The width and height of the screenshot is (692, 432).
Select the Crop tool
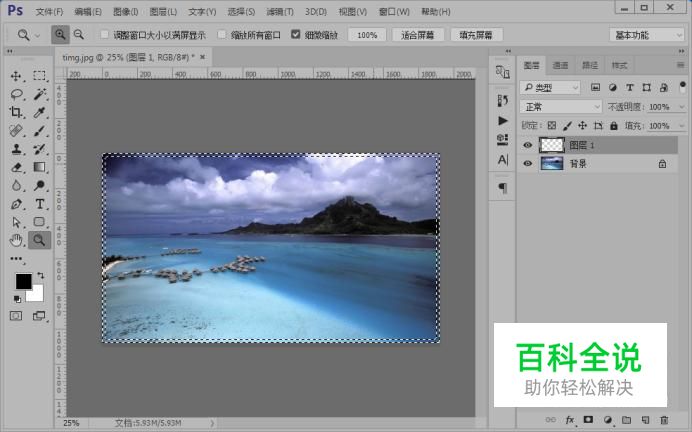point(16,112)
